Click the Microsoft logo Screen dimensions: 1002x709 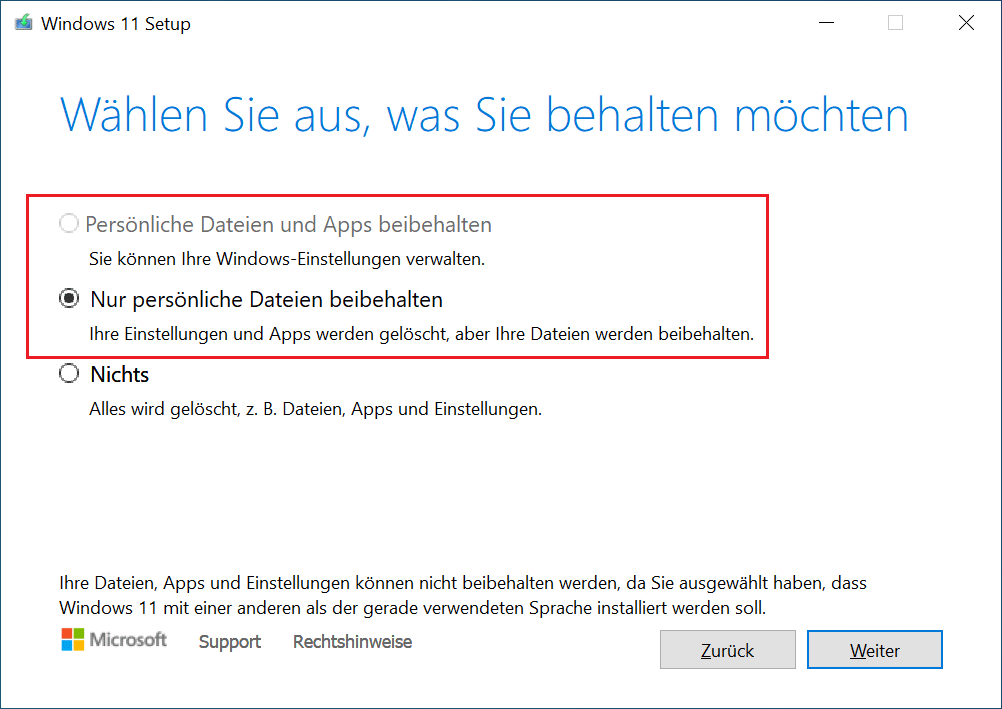(114, 639)
